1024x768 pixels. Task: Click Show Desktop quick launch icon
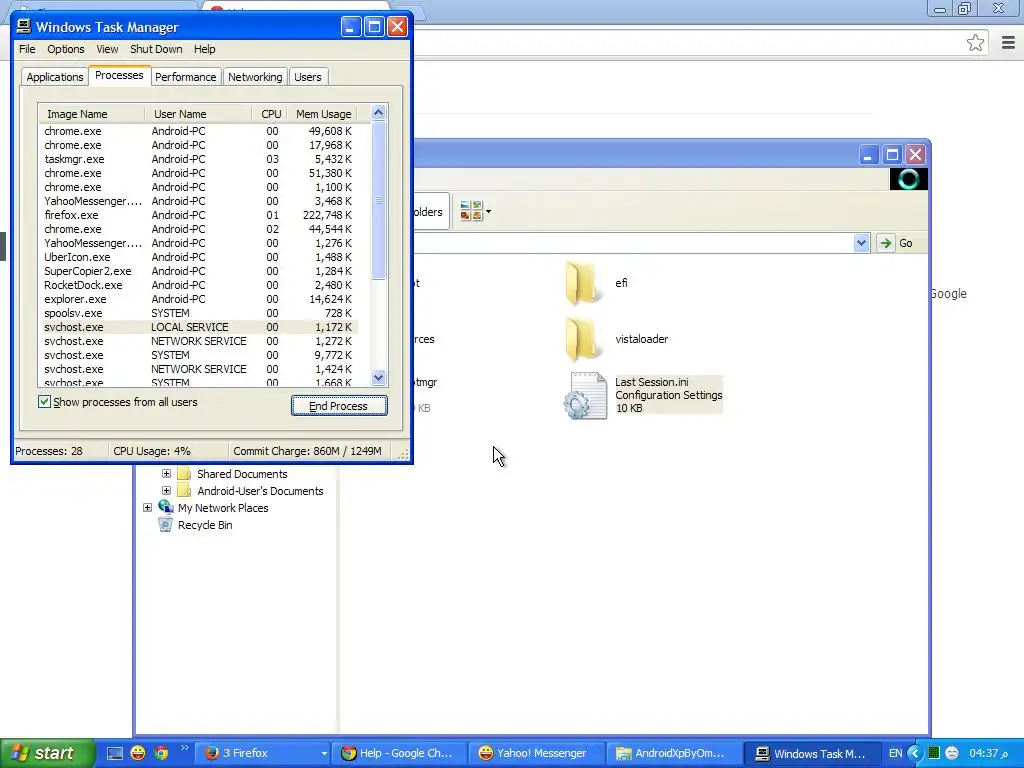[114, 753]
